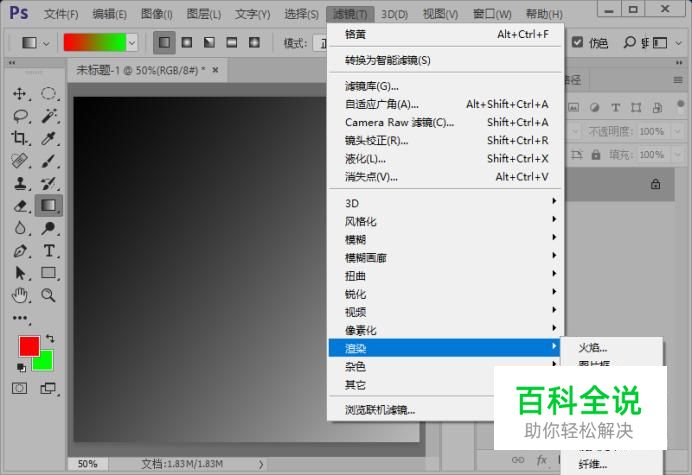Image resolution: width=692 pixels, height=475 pixels.
Task: Click the red-green gradient preview
Action: [94, 43]
